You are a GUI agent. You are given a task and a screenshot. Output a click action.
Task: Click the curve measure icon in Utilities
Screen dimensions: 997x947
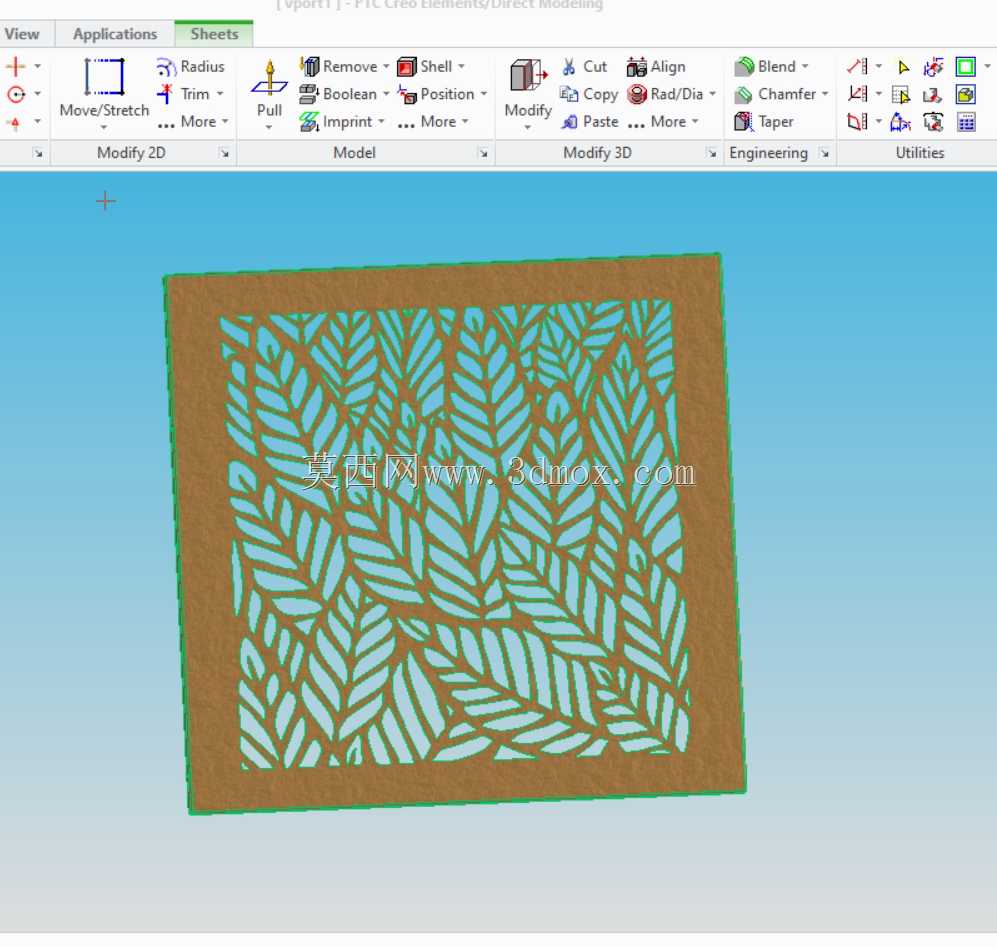[x=857, y=121]
